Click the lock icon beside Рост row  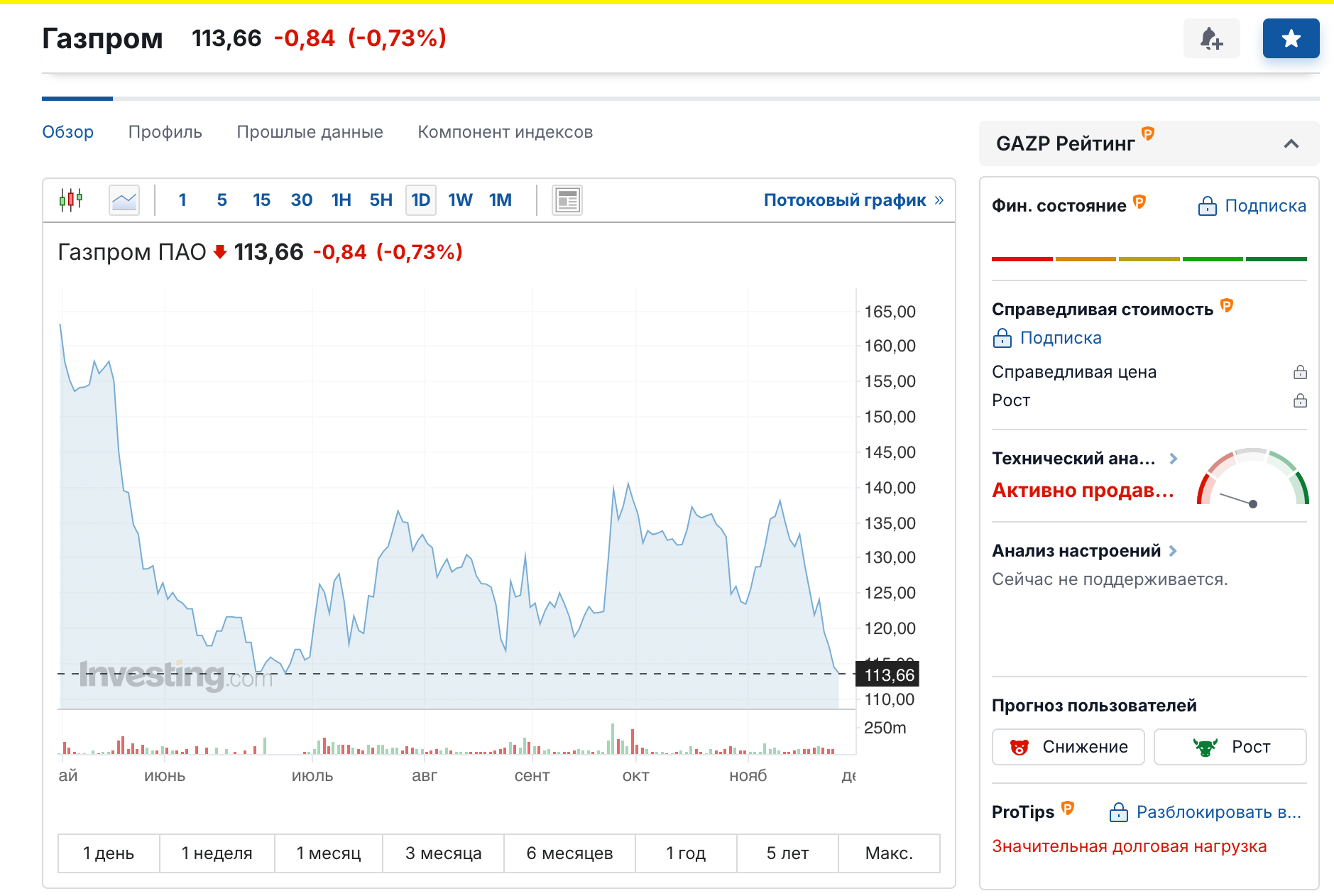[x=1300, y=400]
